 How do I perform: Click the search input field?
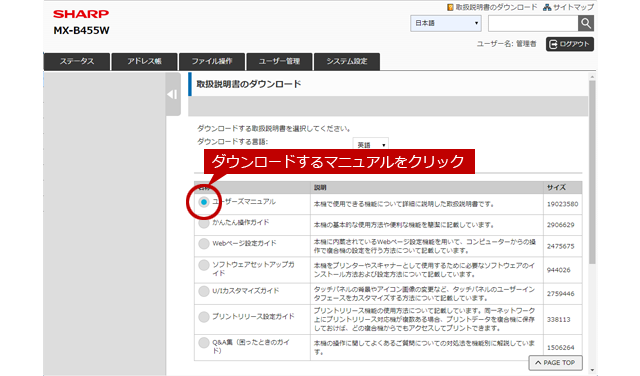[533, 23]
